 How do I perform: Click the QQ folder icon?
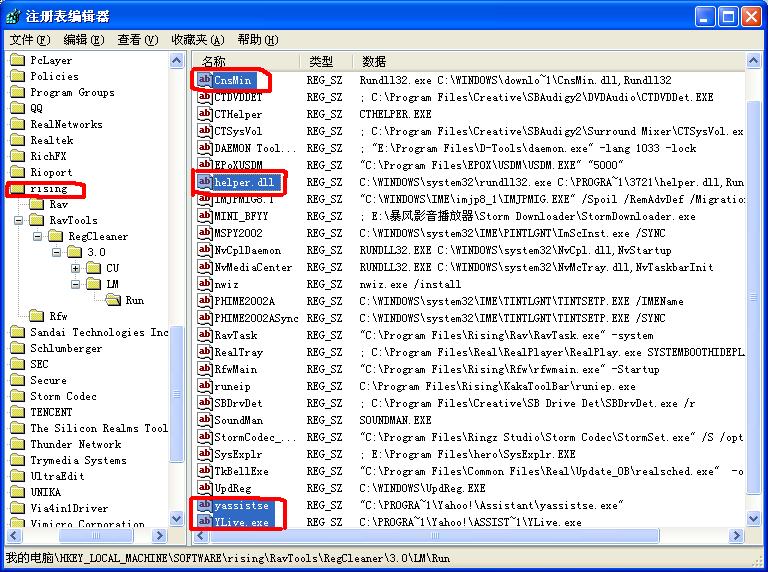[x=17, y=108]
